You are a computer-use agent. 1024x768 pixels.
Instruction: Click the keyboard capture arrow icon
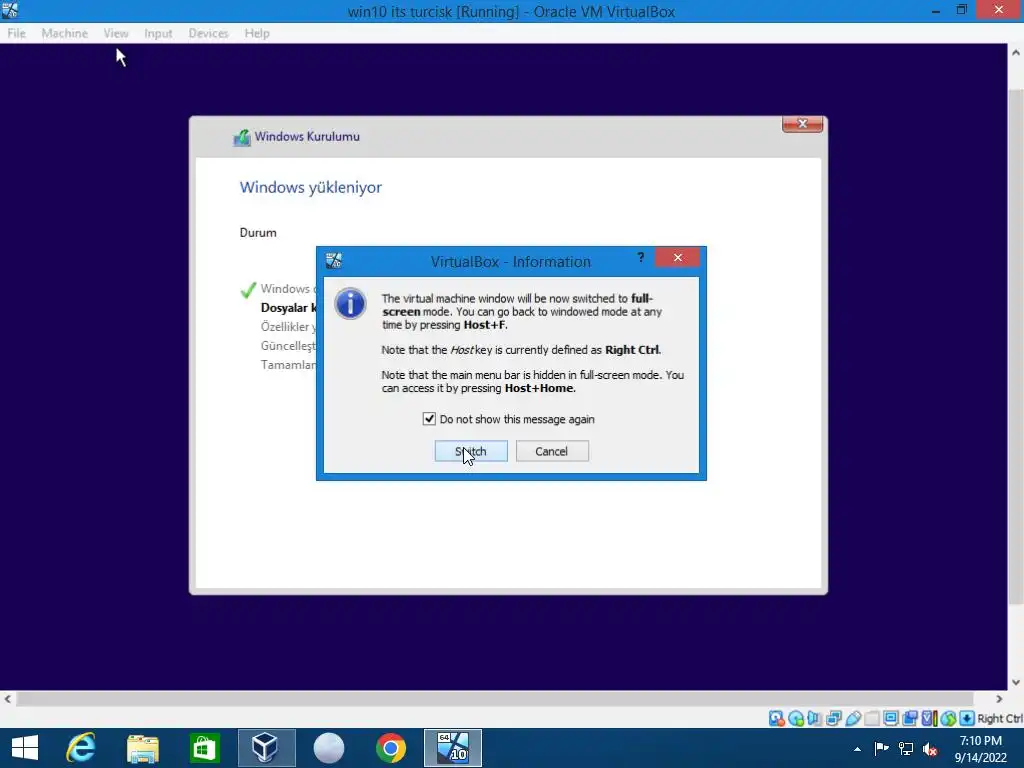(x=967, y=718)
